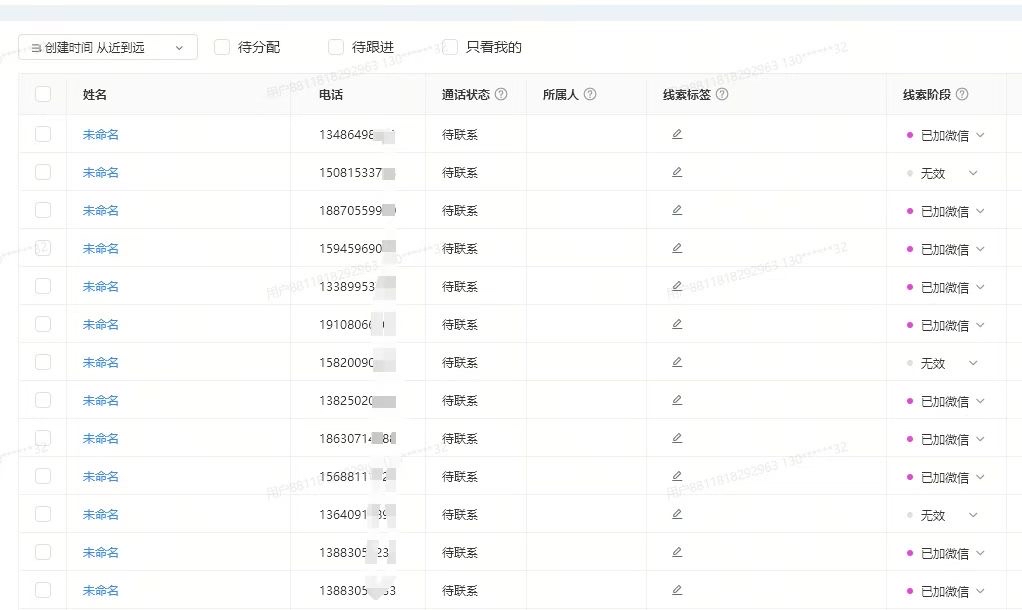This screenshot has width=1022, height=610.
Task: Select the row with phone 15820090
Action: 43,362
